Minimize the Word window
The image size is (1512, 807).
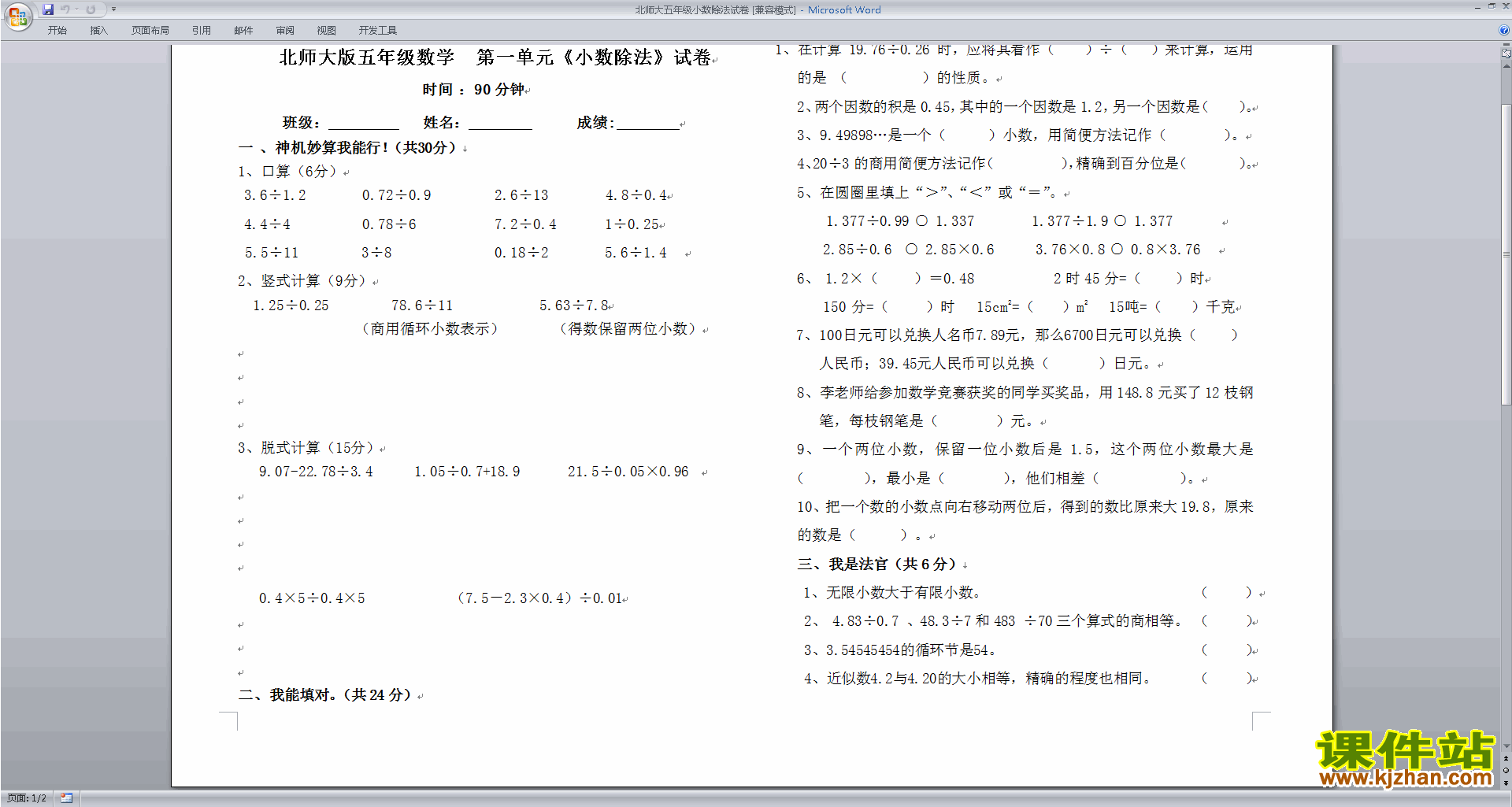[x=1477, y=7]
